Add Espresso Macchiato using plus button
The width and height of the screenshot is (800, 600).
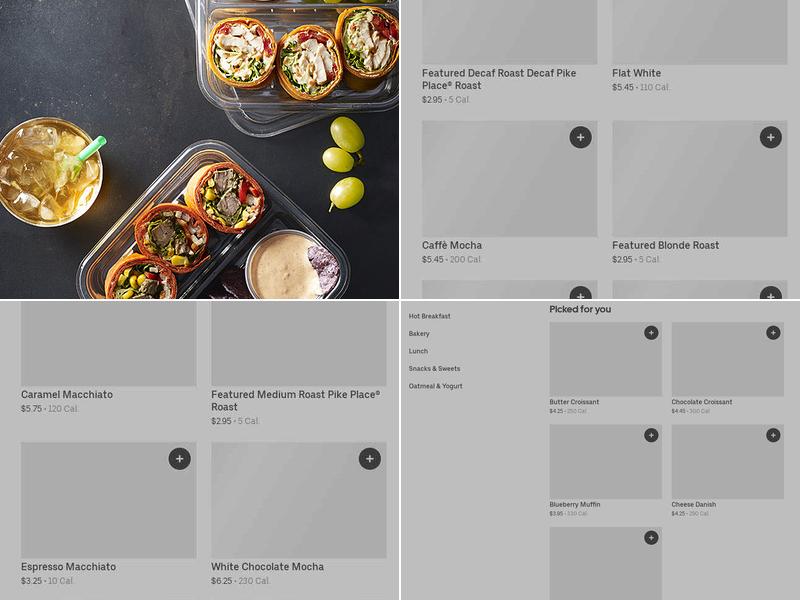(x=180, y=459)
